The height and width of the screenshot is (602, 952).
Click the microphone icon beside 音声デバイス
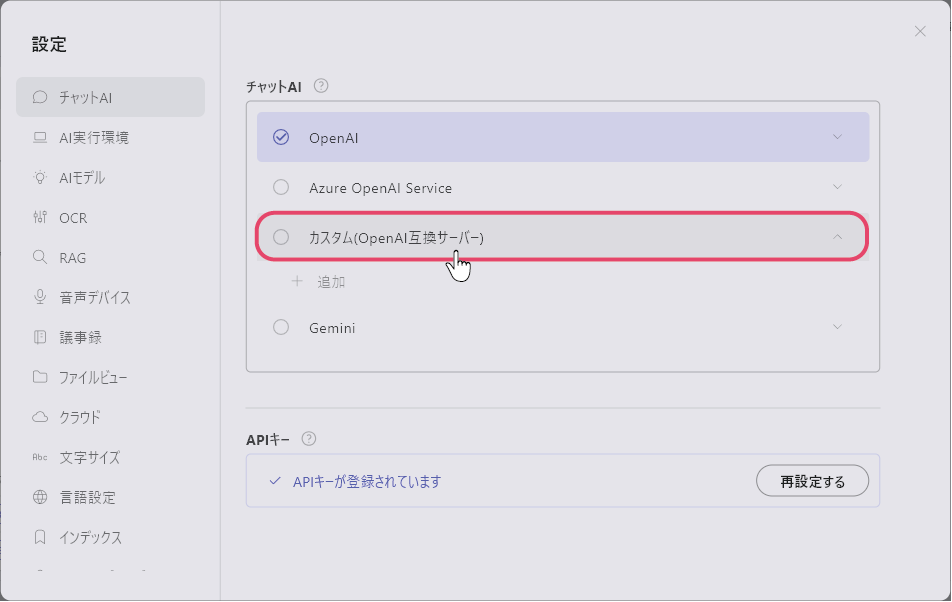click(40, 297)
